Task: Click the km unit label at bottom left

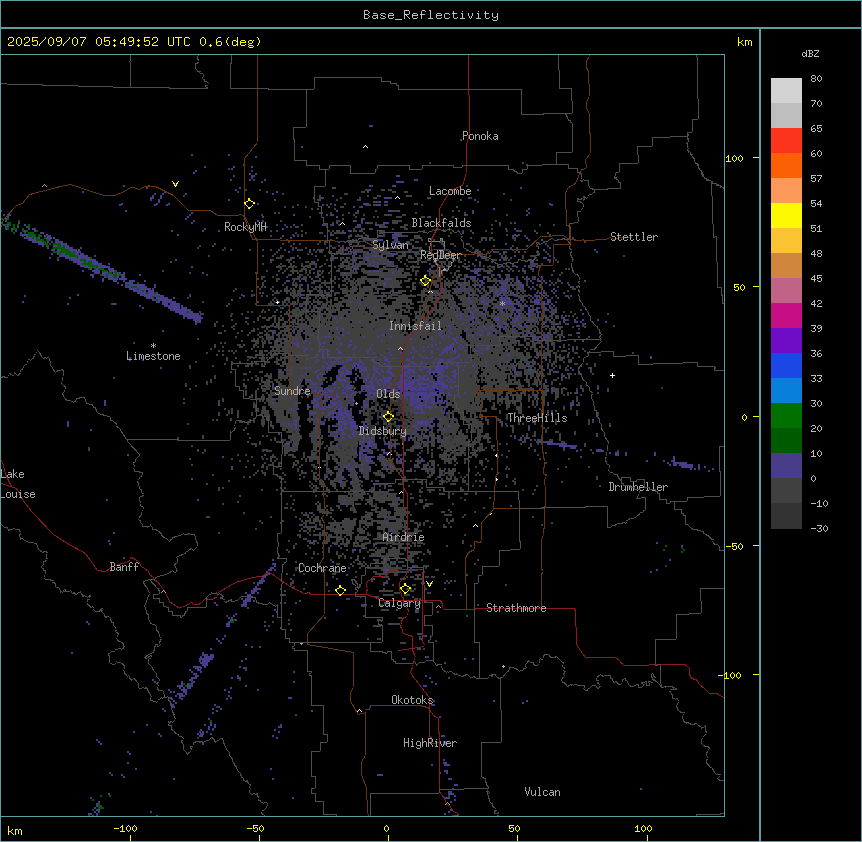Action: pyautogui.click(x=15, y=831)
